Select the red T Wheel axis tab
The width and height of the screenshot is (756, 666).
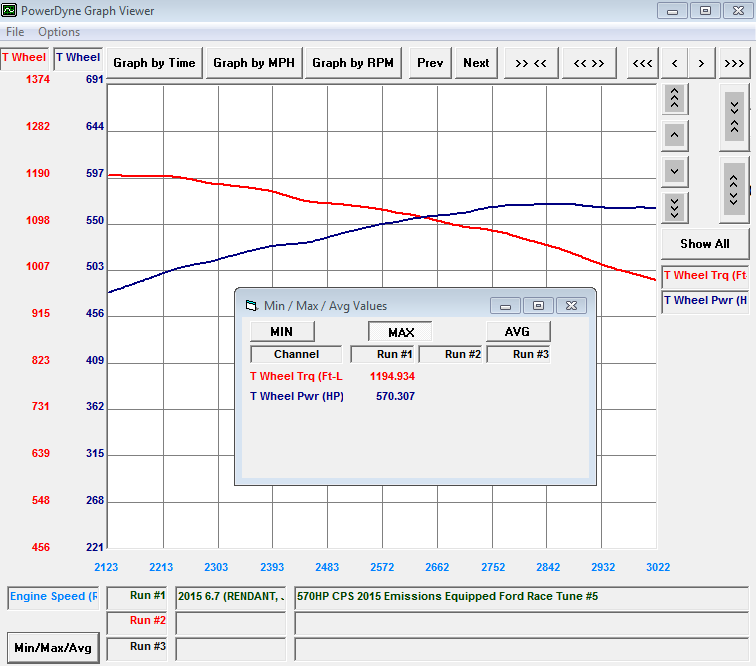pos(24,58)
